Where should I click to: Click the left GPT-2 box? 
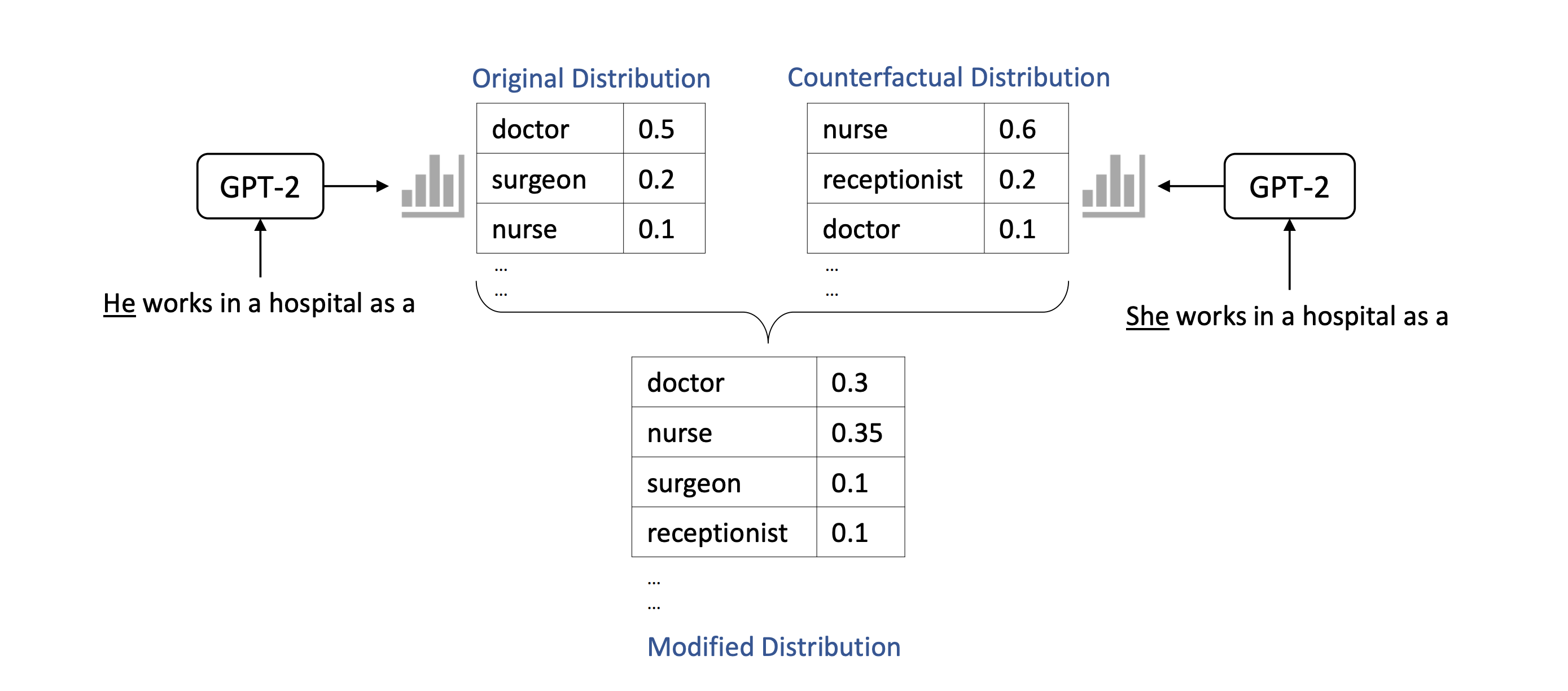click(x=260, y=186)
